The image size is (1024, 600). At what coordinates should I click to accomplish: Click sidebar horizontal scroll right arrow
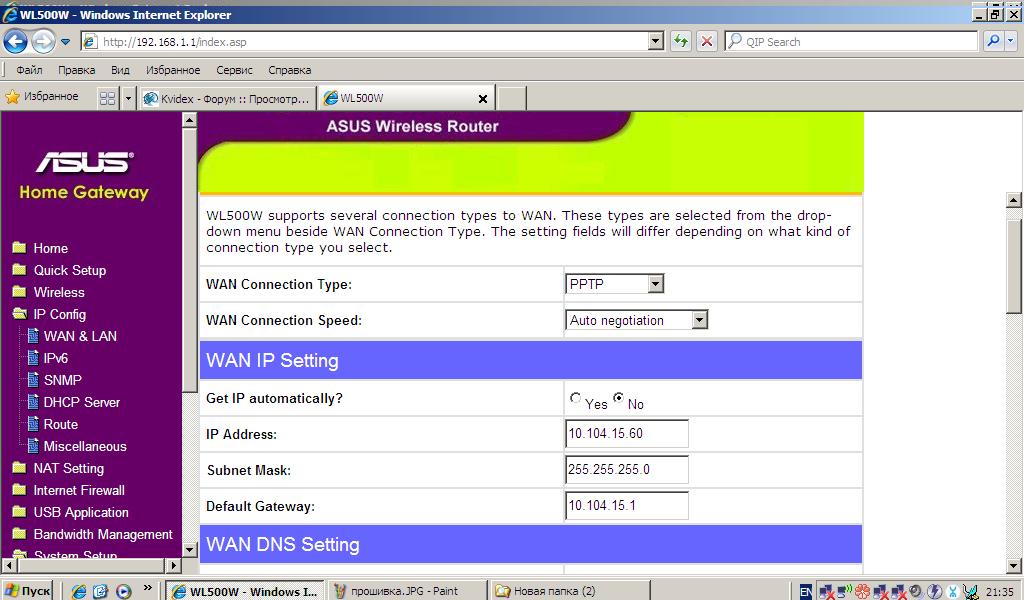point(174,565)
